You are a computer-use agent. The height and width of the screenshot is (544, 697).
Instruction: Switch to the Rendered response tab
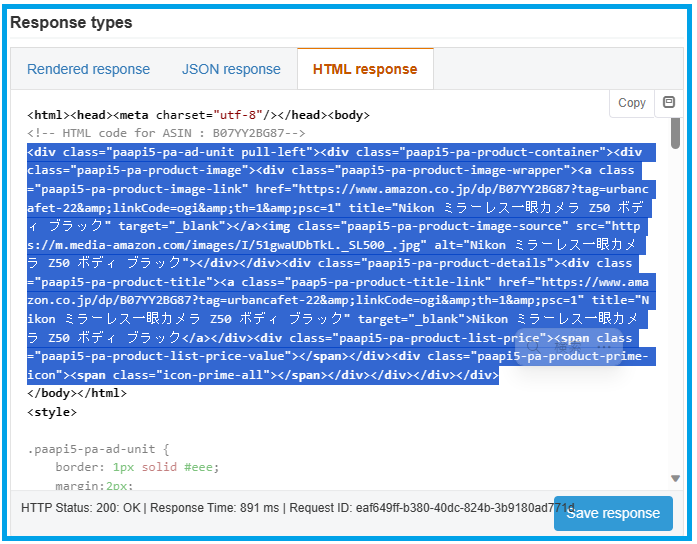88,69
